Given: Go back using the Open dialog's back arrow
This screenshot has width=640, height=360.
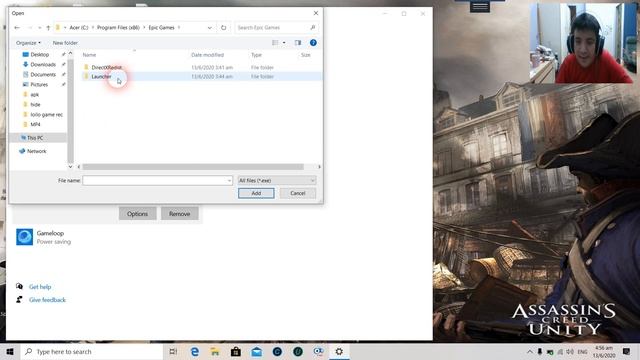Looking at the screenshot, I should pyautogui.click(x=17, y=28).
